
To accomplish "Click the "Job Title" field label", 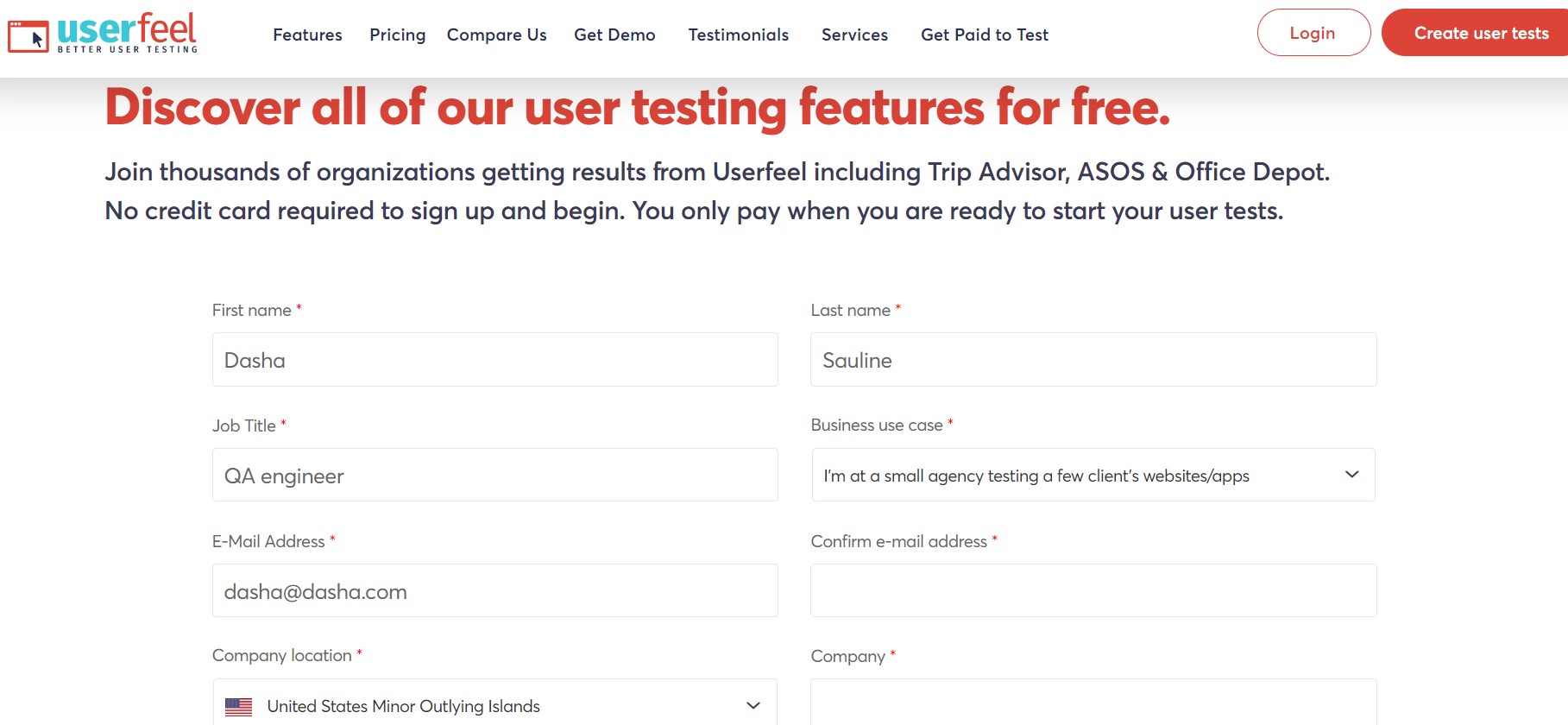I will point(244,426).
